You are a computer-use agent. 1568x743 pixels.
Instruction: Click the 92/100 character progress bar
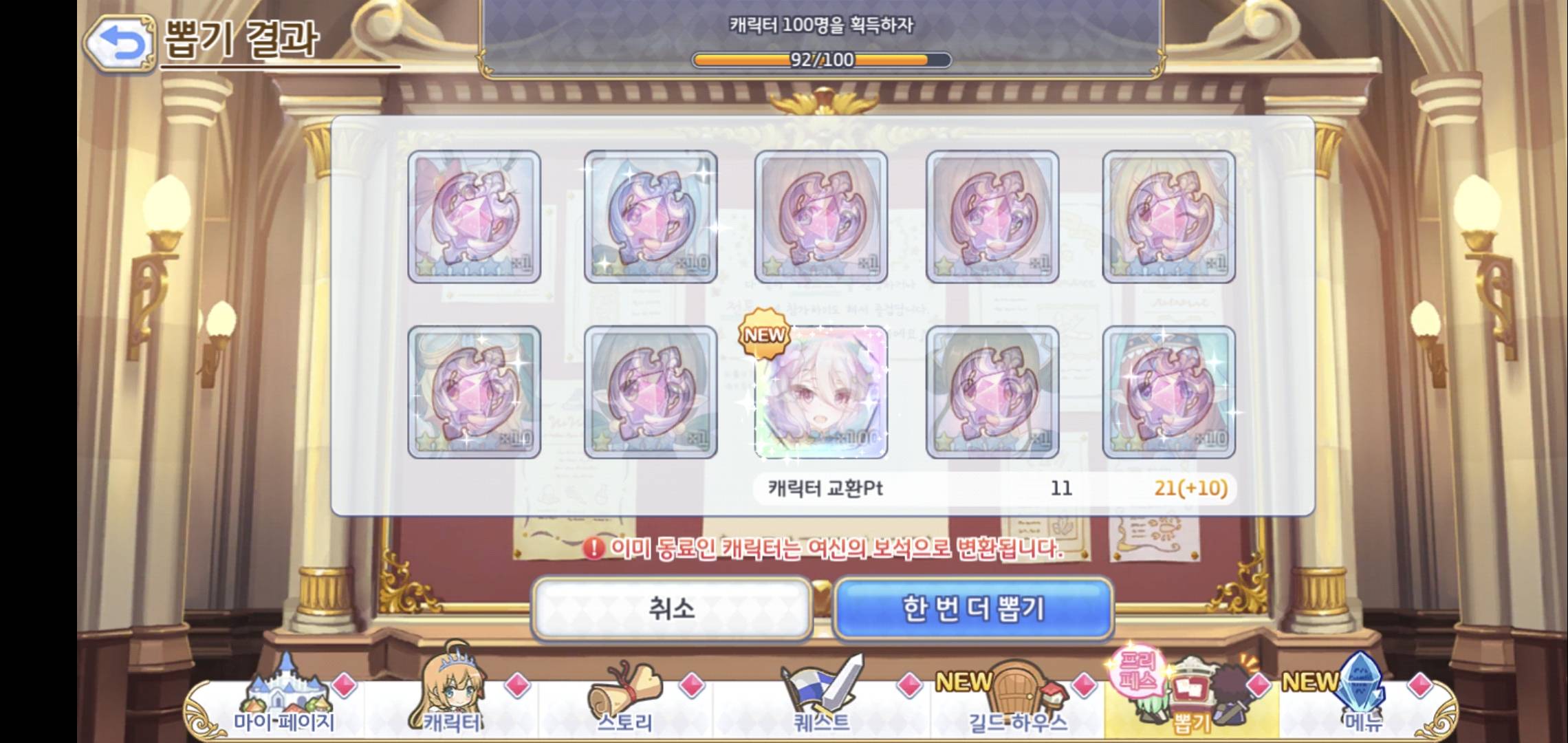point(822,60)
